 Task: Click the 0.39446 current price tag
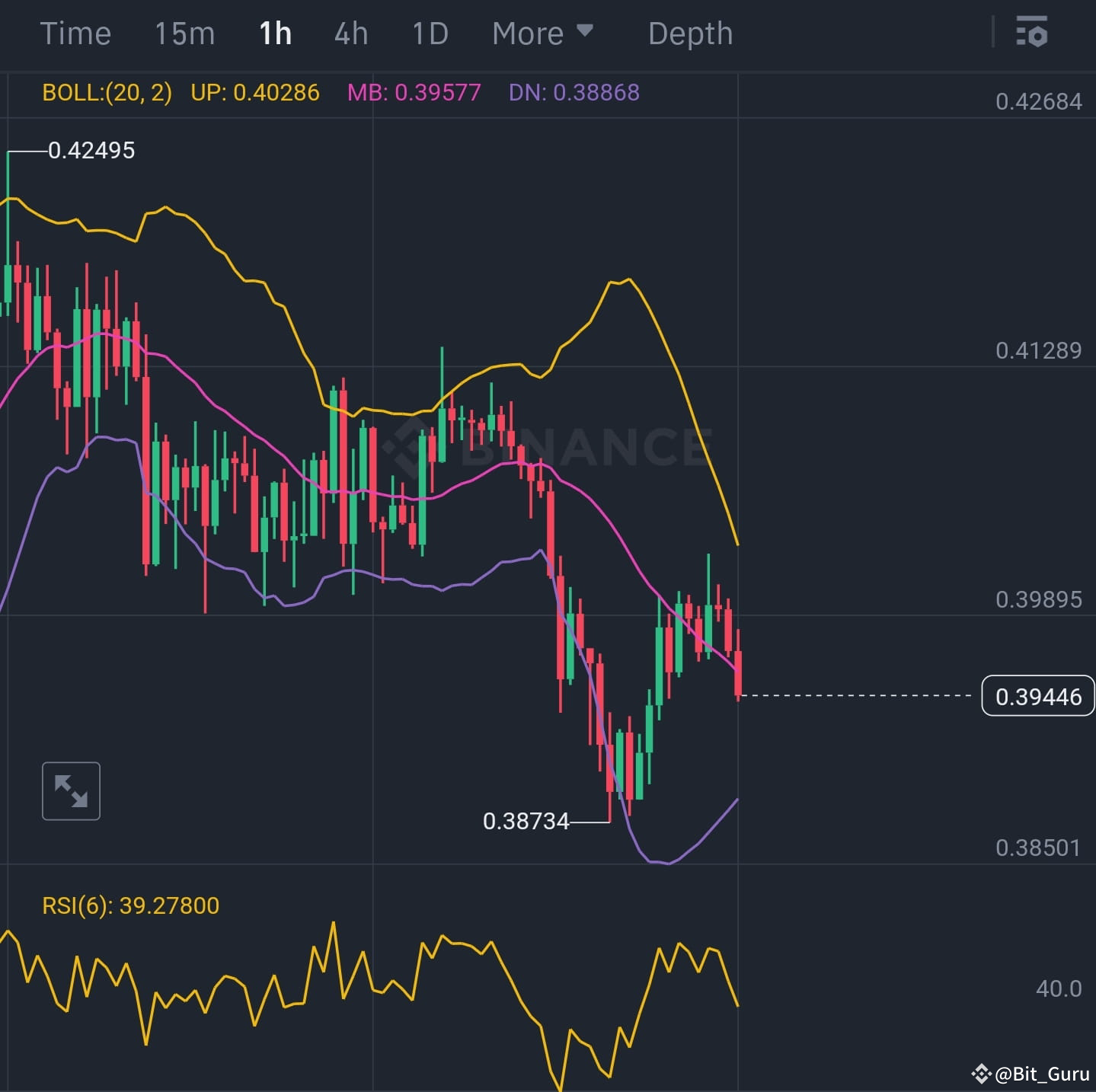[x=1037, y=696]
